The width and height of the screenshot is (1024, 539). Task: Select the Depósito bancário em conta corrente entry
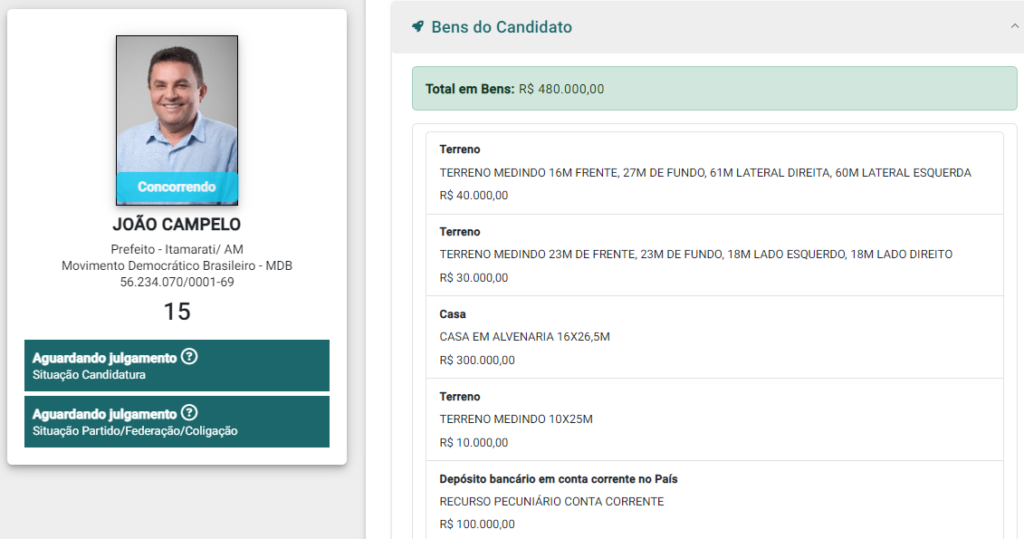[x=714, y=500]
